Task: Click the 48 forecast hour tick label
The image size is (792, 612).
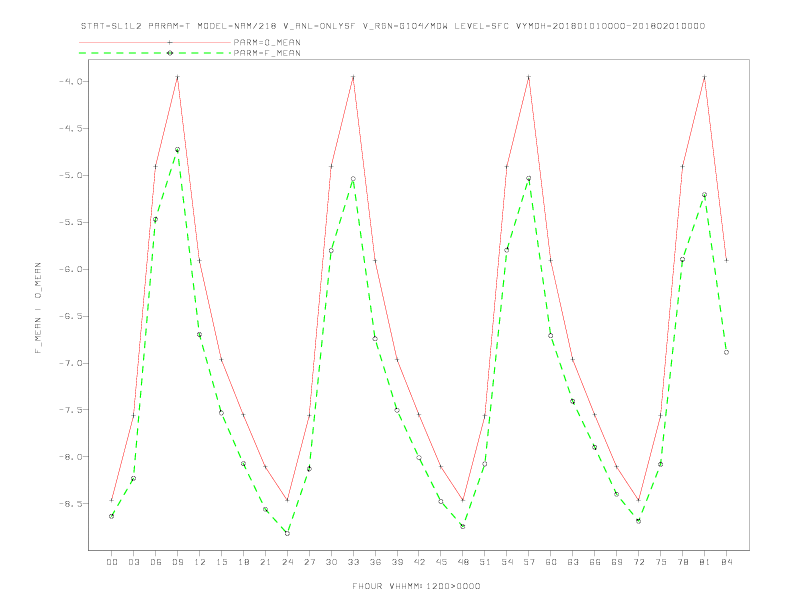Action: coord(463,562)
